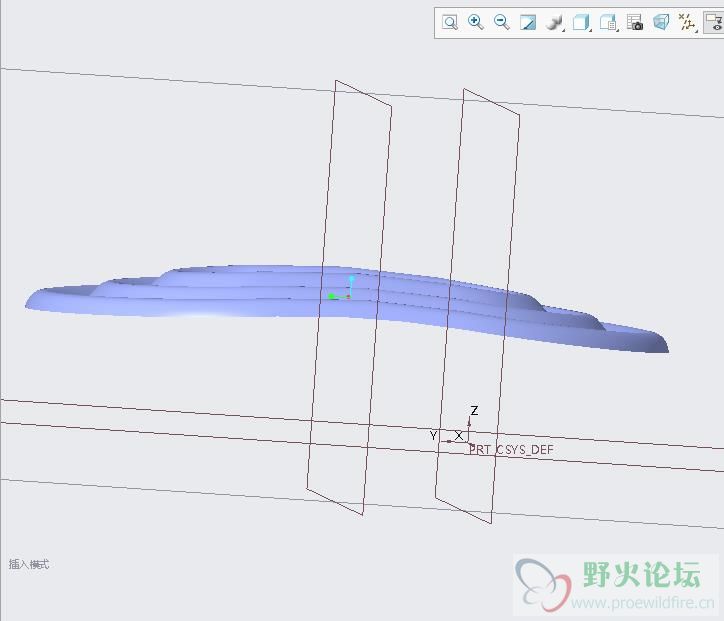Grab the green dragger handle on model
The image size is (724, 621).
point(331,296)
